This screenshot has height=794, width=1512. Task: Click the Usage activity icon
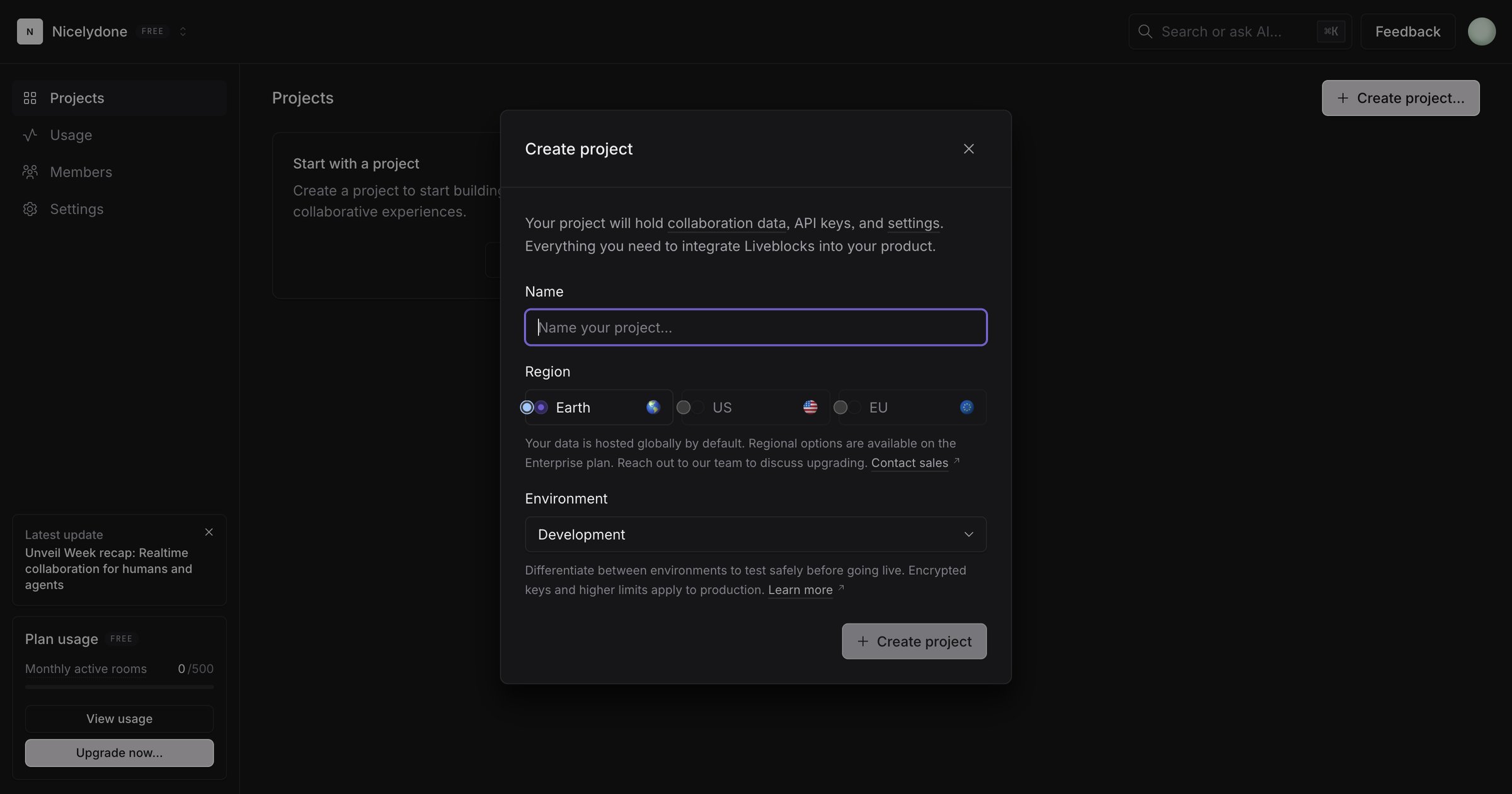(x=30, y=135)
